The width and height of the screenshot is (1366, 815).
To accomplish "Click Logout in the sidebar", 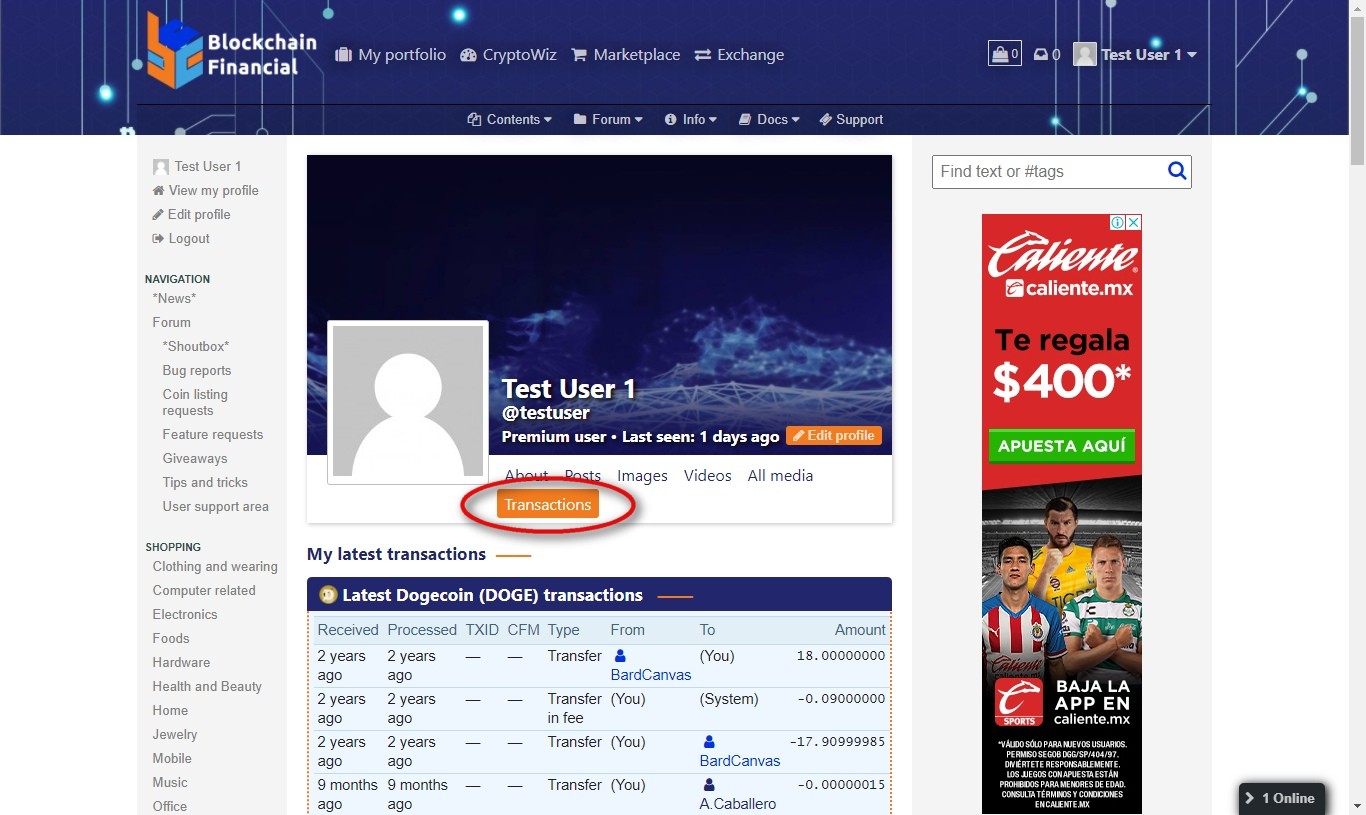I will point(188,238).
